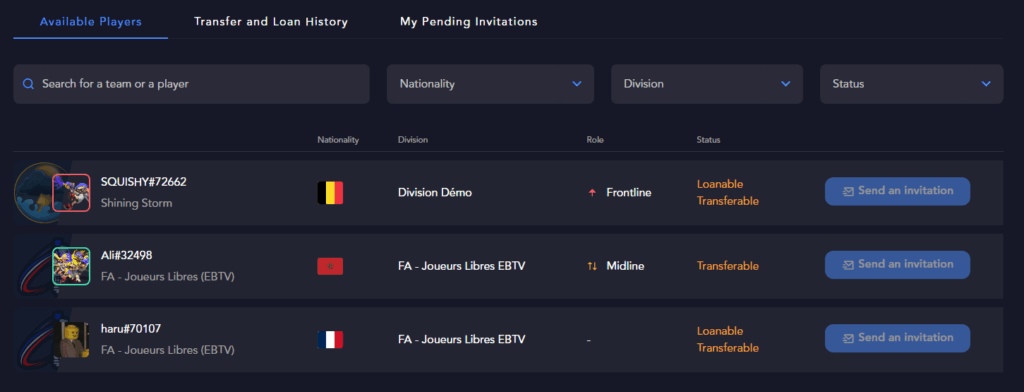Switch to My Pending Invitations tab

pos(469,22)
